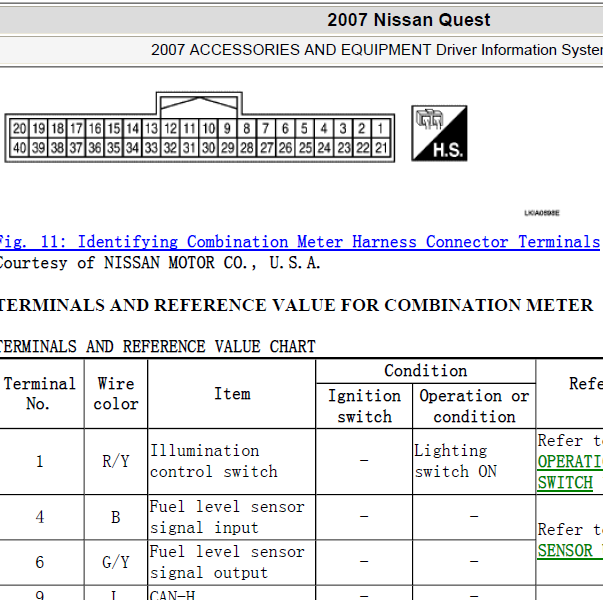The width and height of the screenshot is (603, 600).
Task: Open the green SWITCH reference link
Action: coord(565,482)
